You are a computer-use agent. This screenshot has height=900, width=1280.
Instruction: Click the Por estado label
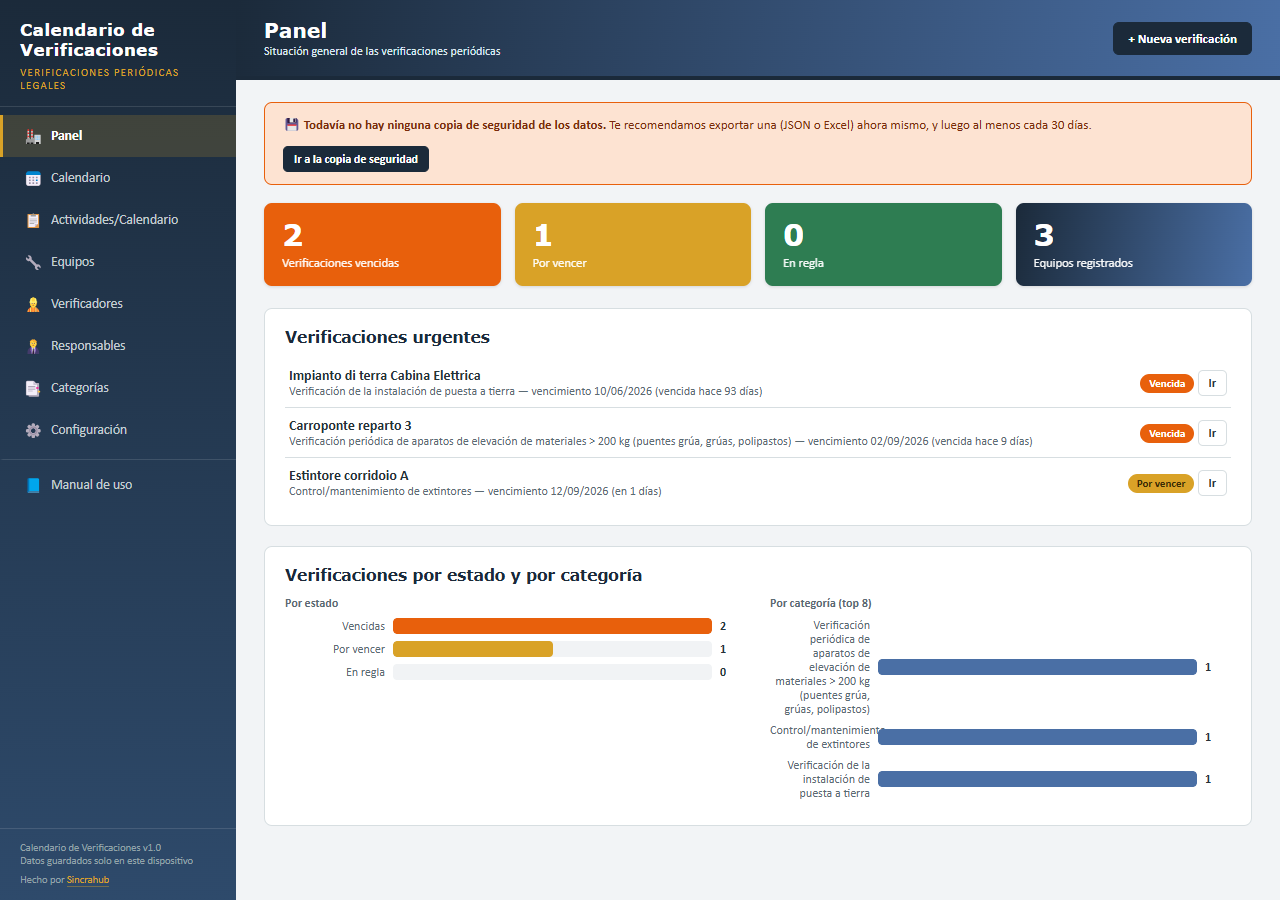coord(311,603)
